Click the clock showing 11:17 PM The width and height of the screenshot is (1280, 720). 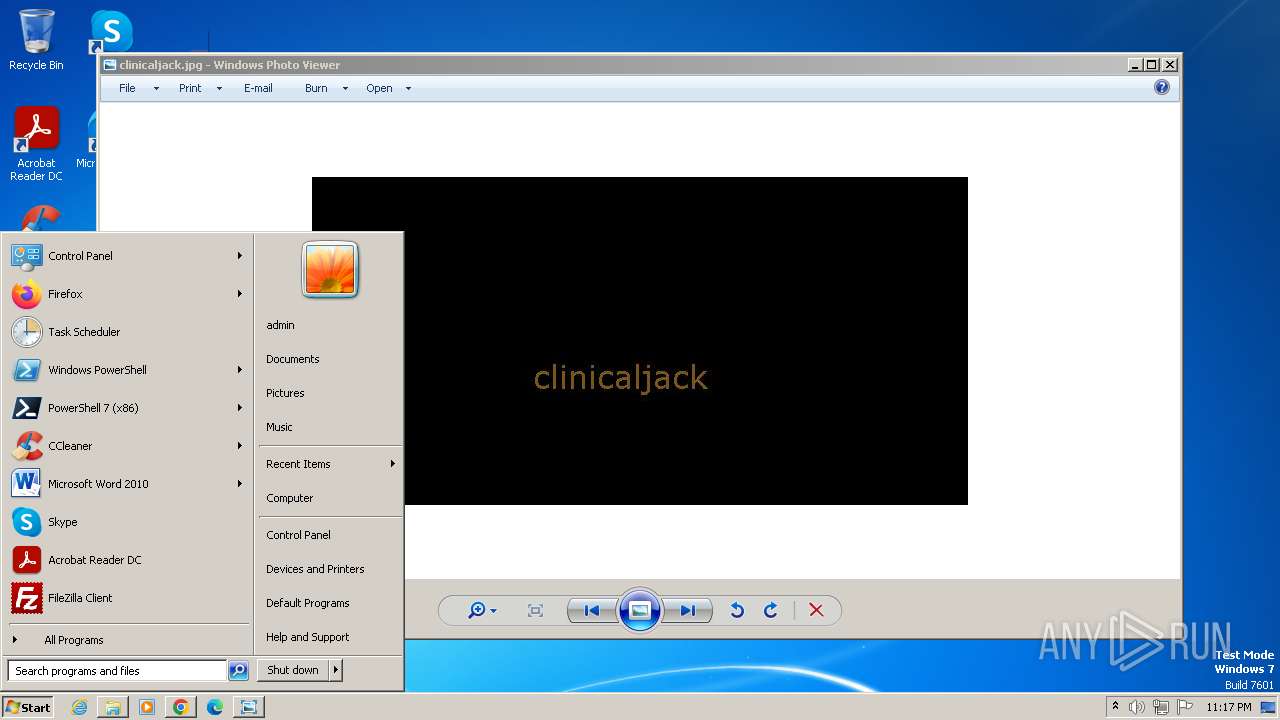(x=1229, y=707)
